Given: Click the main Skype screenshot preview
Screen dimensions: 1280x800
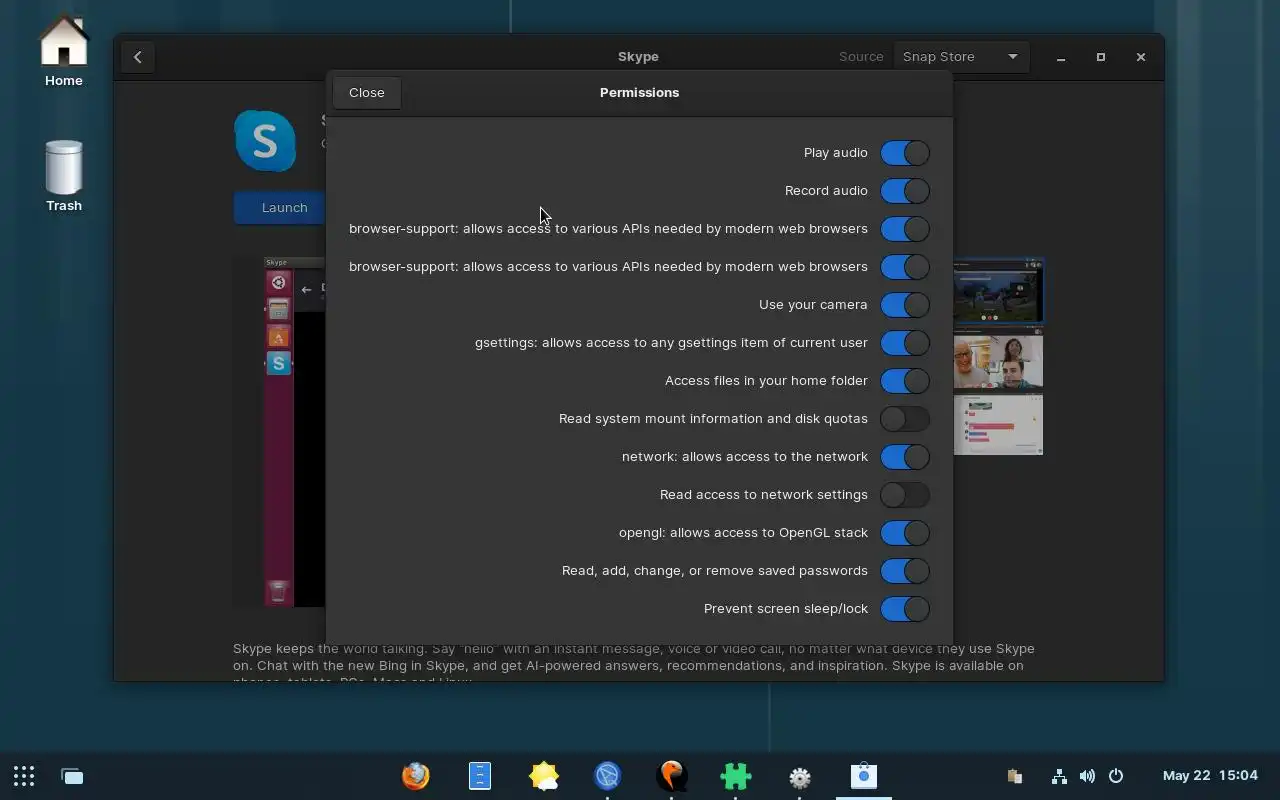Looking at the screenshot, I should pyautogui.click(x=280, y=431).
